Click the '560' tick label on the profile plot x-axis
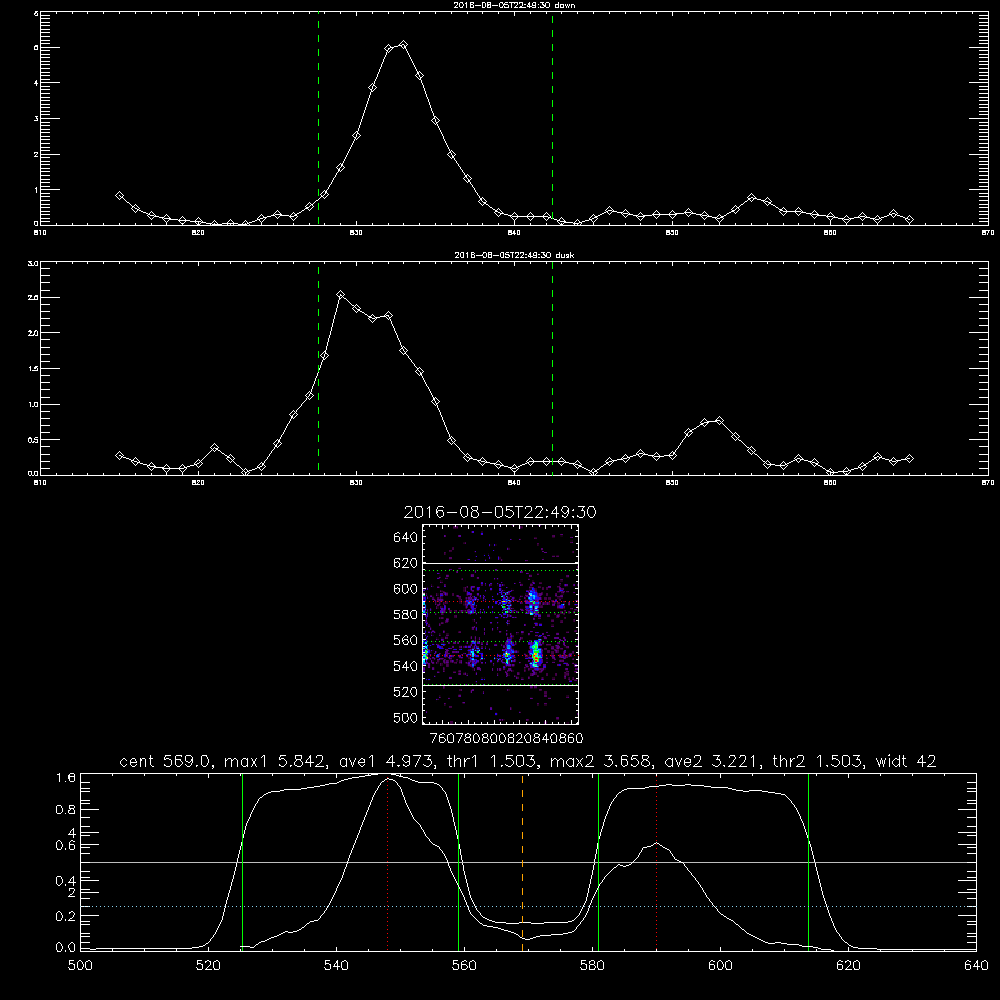 coord(464,966)
